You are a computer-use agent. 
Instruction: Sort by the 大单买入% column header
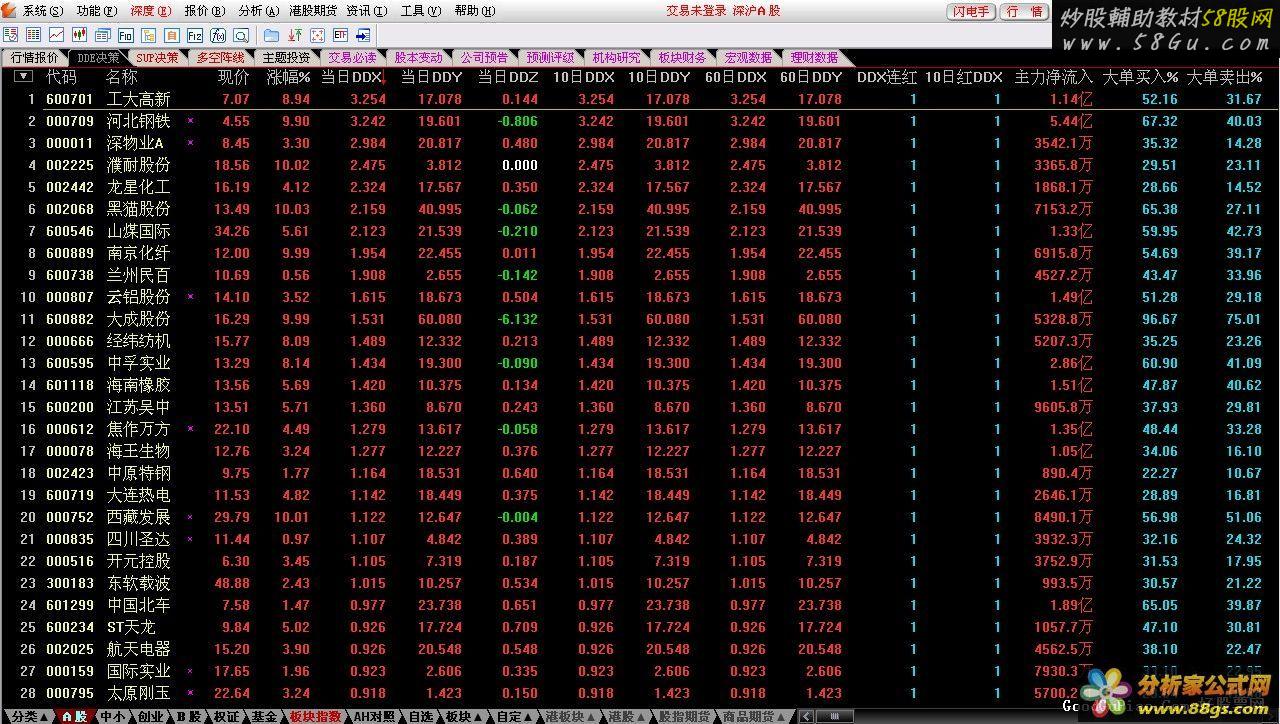(1140, 77)
